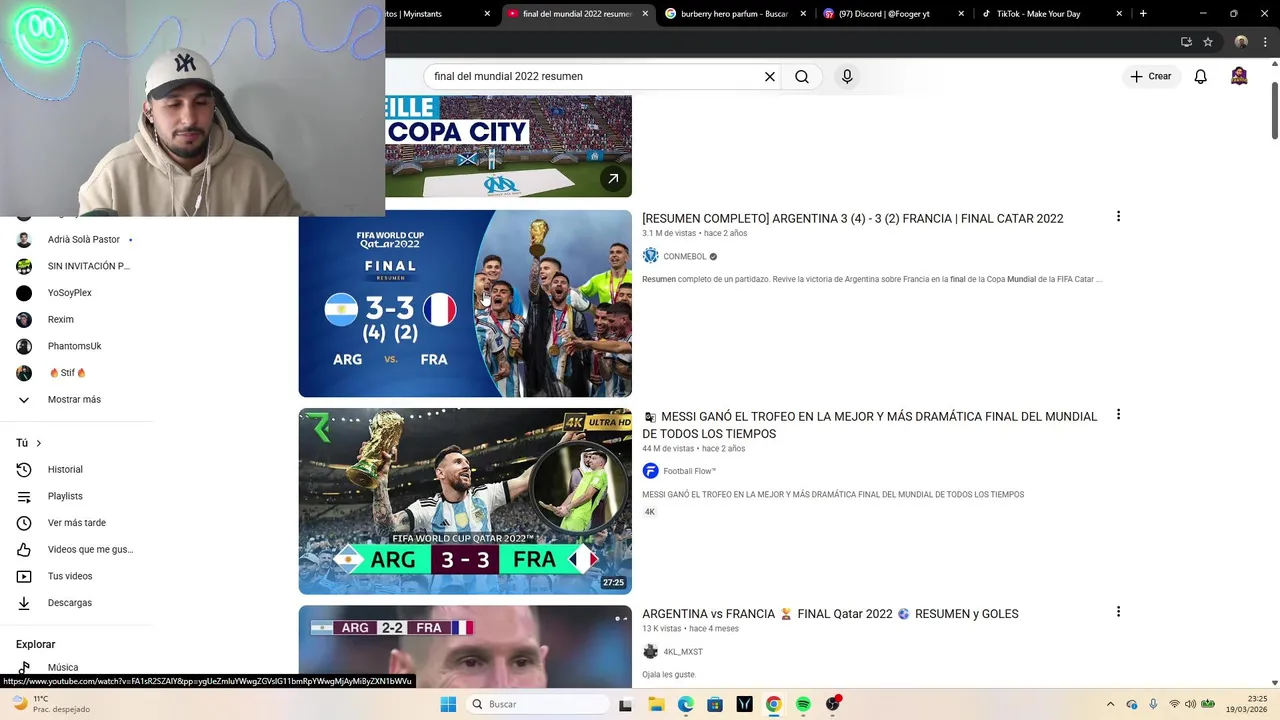Open the YoSoyPlex subscription

[x=70, y=293]
